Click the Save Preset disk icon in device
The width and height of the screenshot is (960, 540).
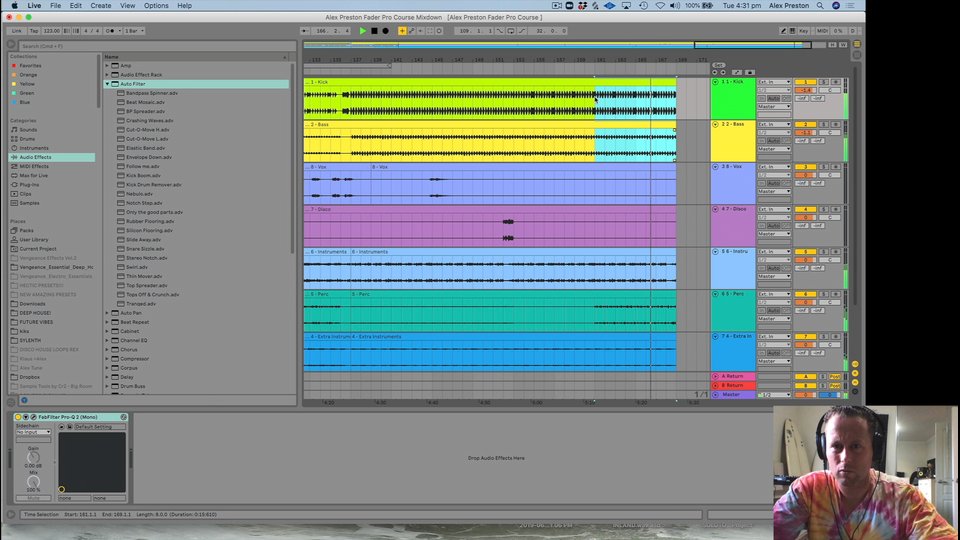[70, 427]
